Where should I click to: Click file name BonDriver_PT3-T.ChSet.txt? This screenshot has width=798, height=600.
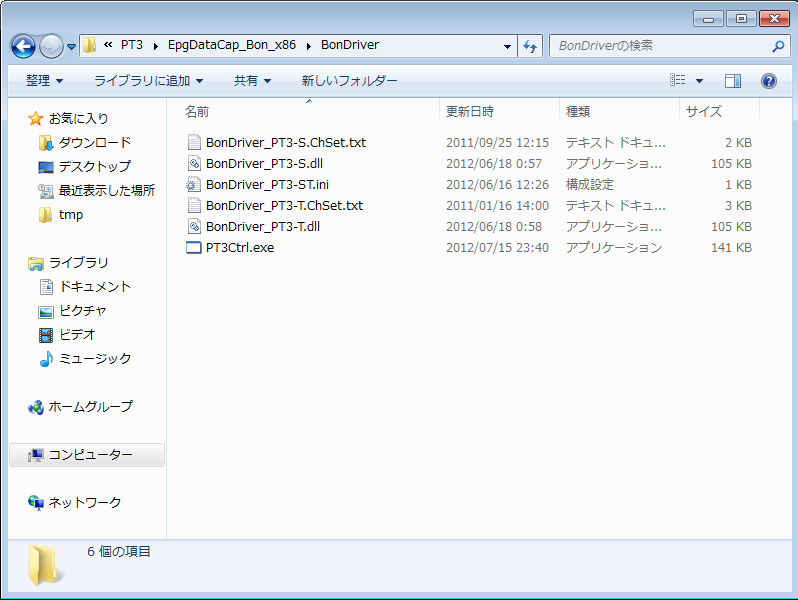284,205
